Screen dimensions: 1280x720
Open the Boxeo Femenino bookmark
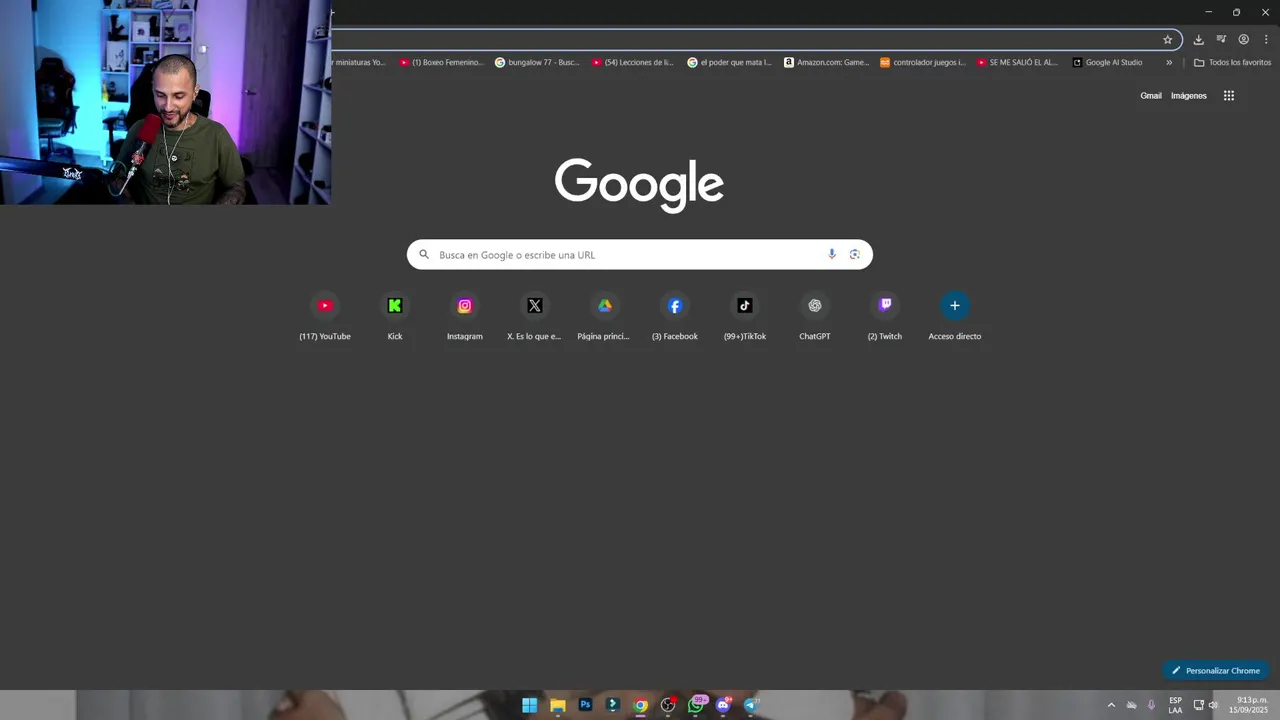440,62
